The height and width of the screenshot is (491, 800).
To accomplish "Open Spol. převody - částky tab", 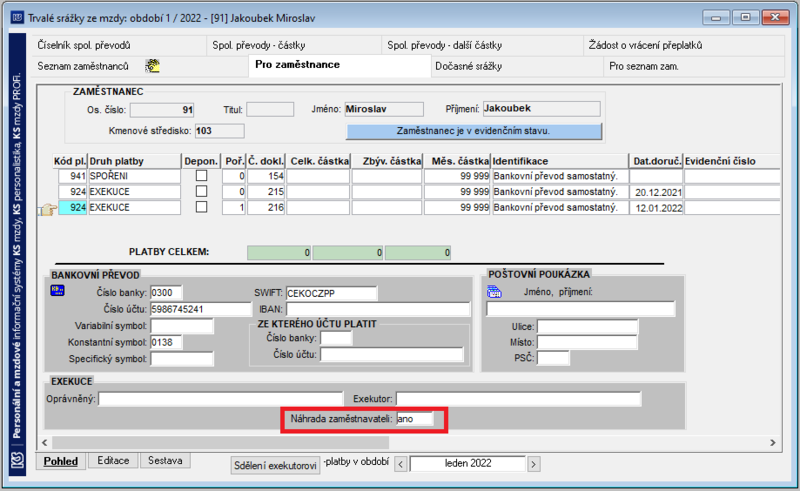I will point(294,45).
